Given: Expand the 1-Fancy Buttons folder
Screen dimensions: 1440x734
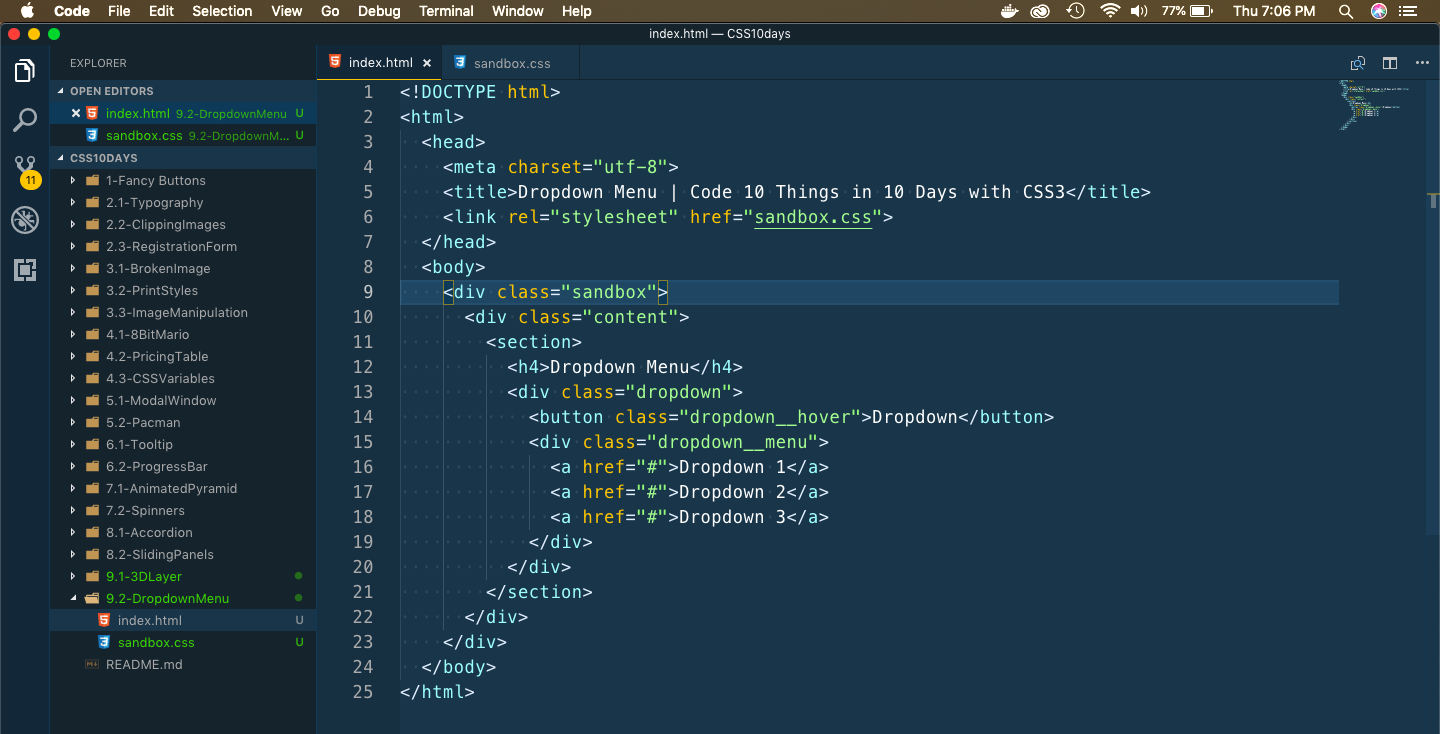Looking at the screenshot, I should (x=183, y=180).
